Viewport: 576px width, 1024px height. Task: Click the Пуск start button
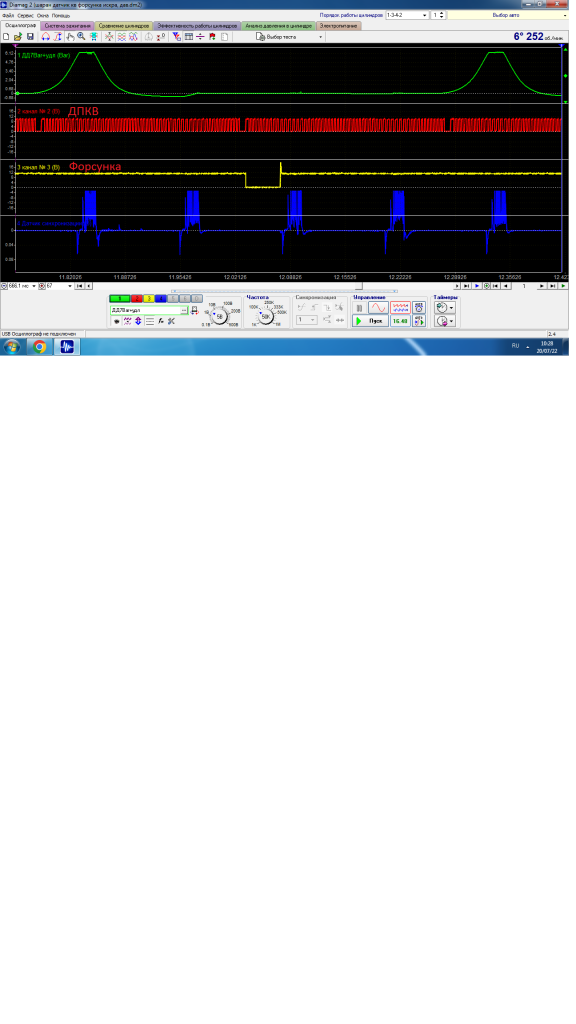[x=370, y=321]
